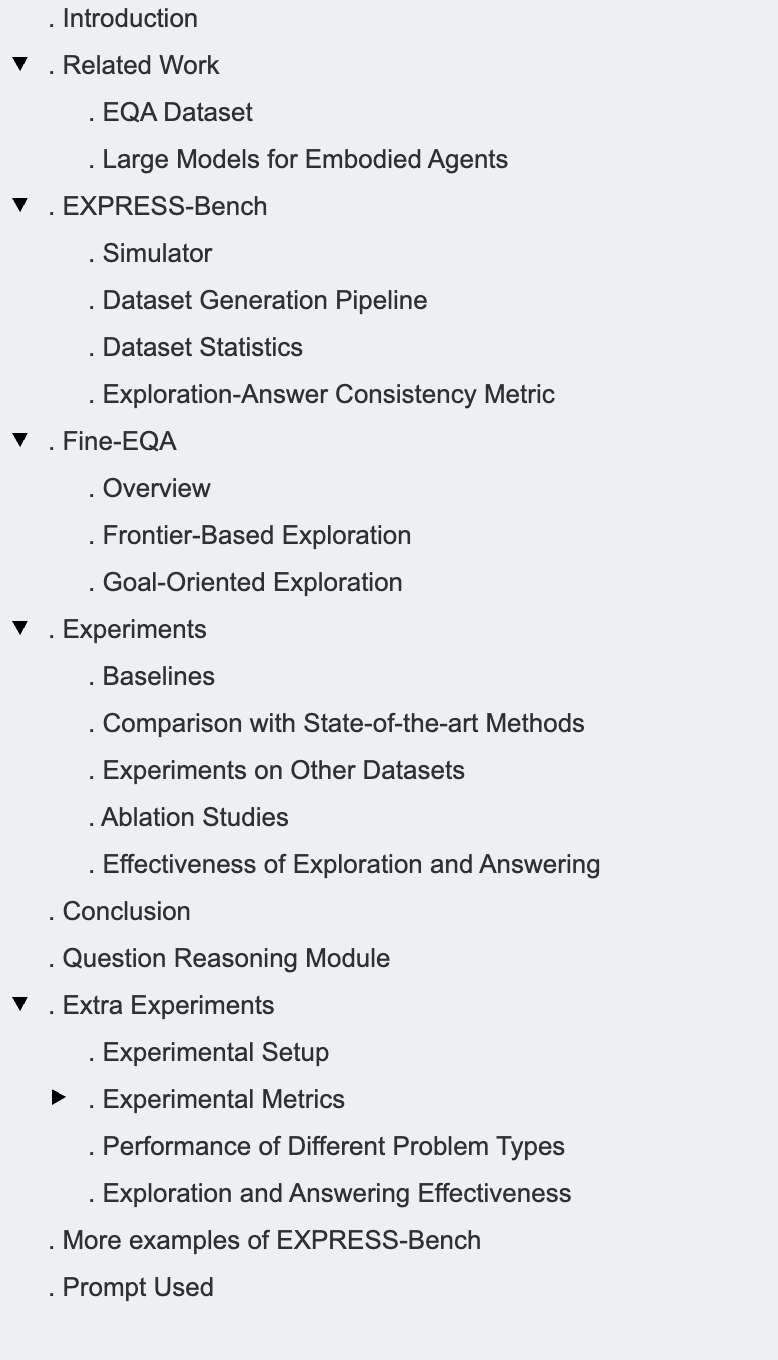Screen dimensions: 778x1360
Task: Expand the Experimental Metrics subsection
Action: (59, 1098)
